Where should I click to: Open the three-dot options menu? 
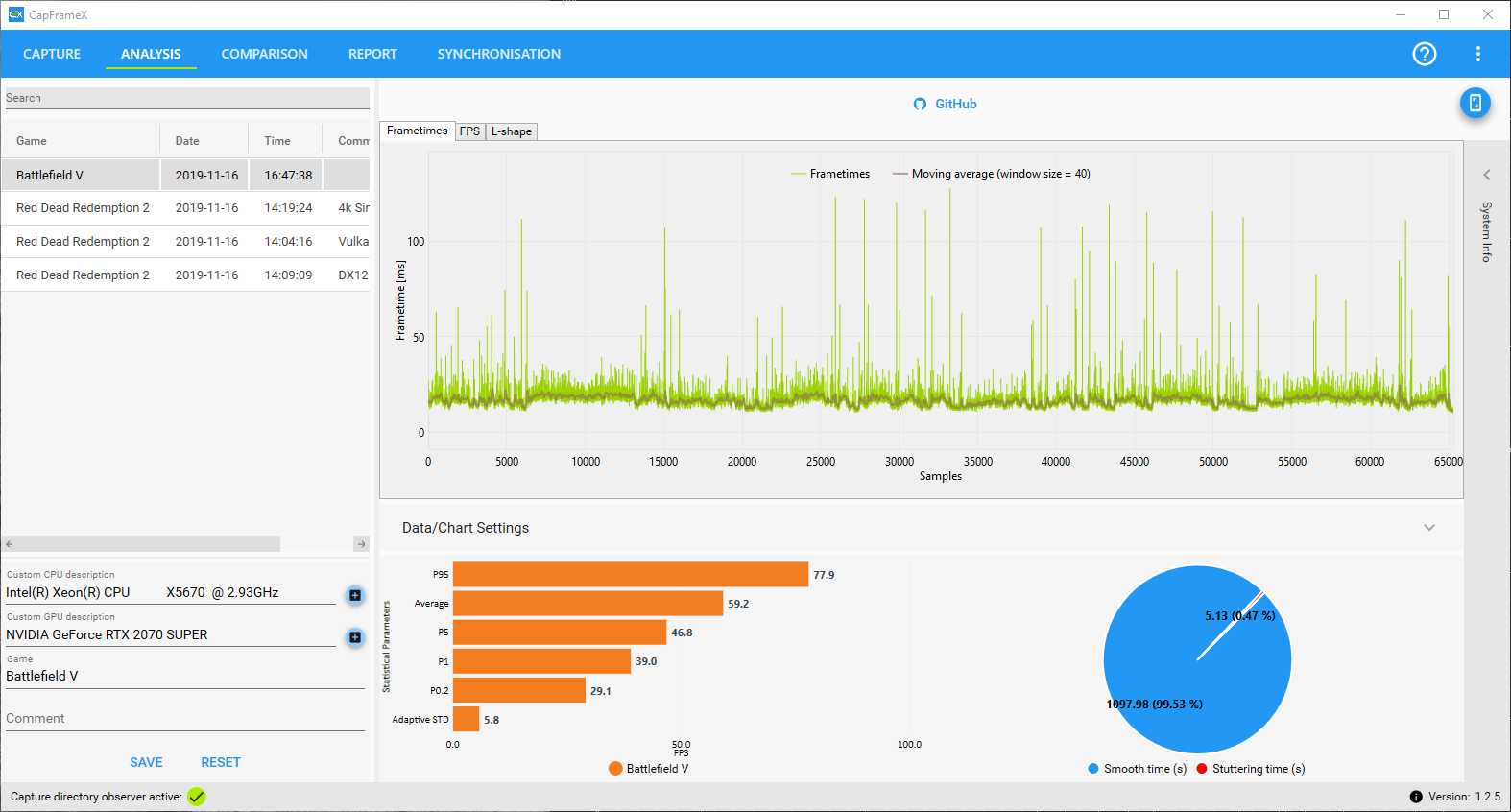[x=1478, y=54]
